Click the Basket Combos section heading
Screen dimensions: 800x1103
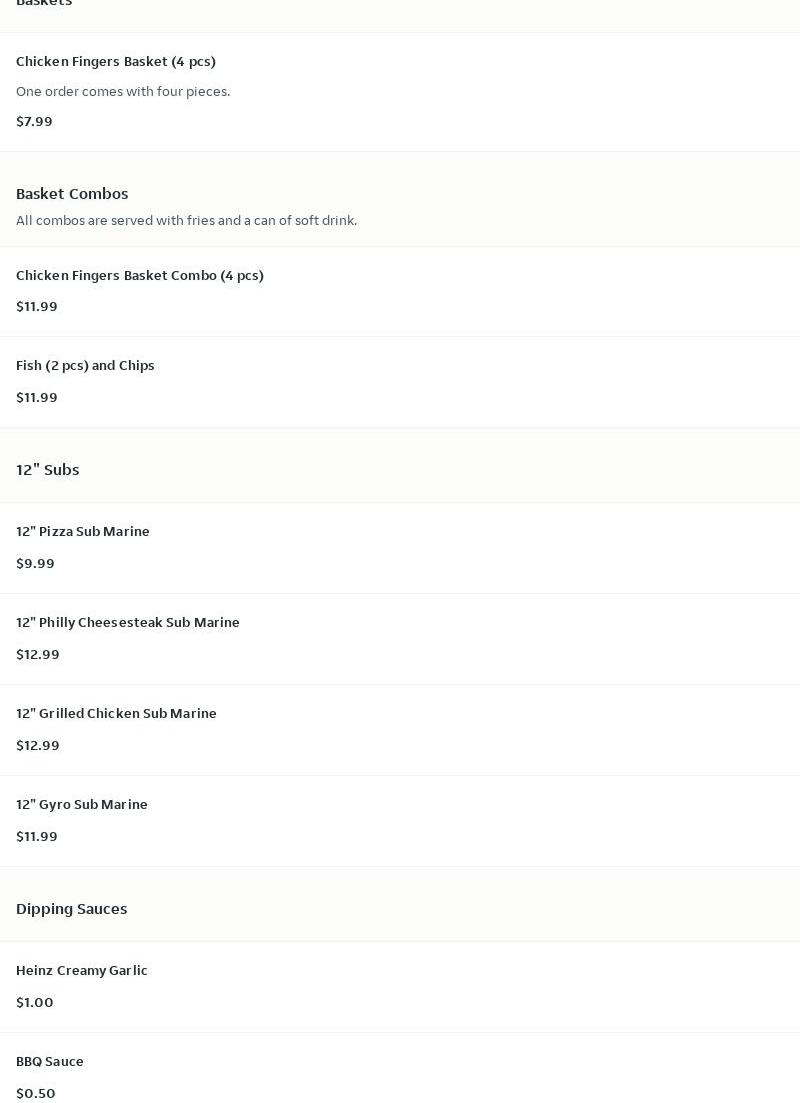point(72,193)
